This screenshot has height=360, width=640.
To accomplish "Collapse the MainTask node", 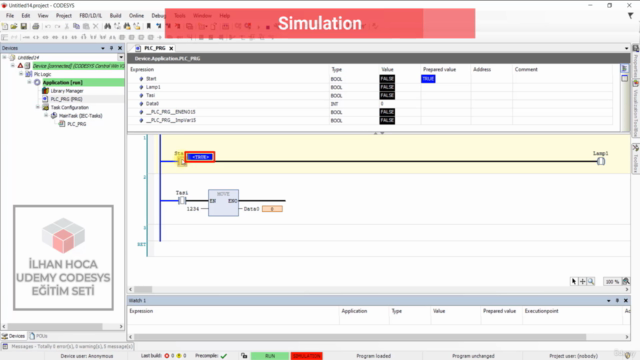I will coord(46,116).
